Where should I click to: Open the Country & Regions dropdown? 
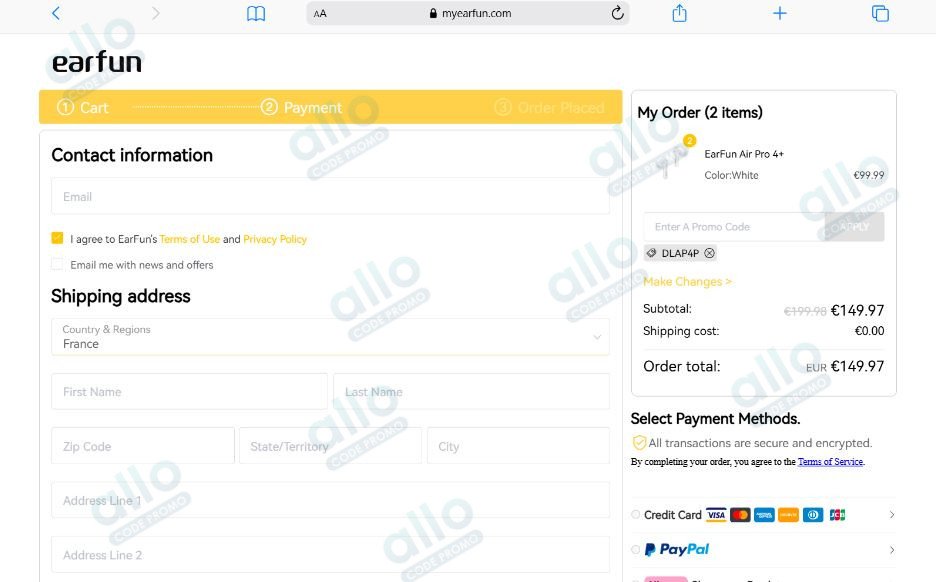click(x=330, y=337)
